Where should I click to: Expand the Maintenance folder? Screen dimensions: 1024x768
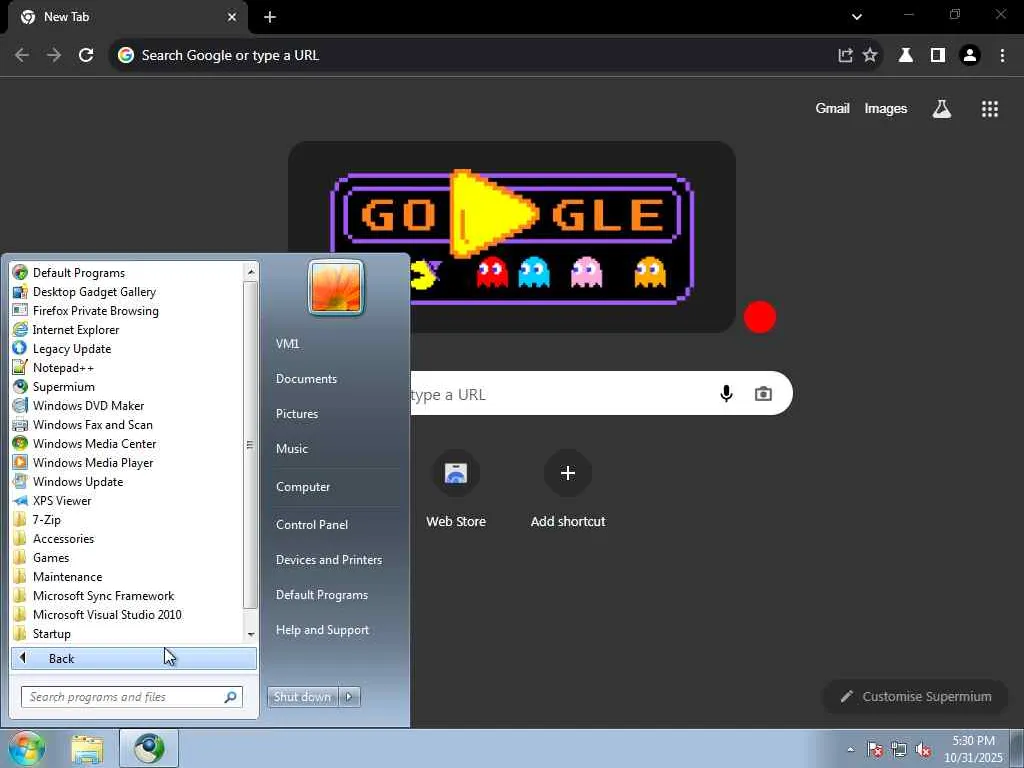(127, 576)
